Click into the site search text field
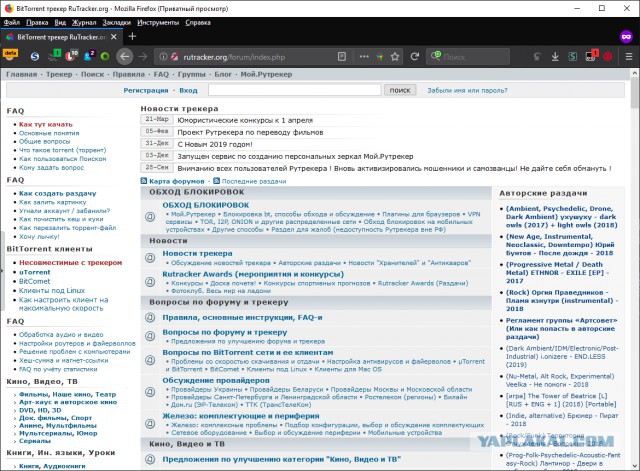The height and width of the screenshot is (471, 640). 295,90
